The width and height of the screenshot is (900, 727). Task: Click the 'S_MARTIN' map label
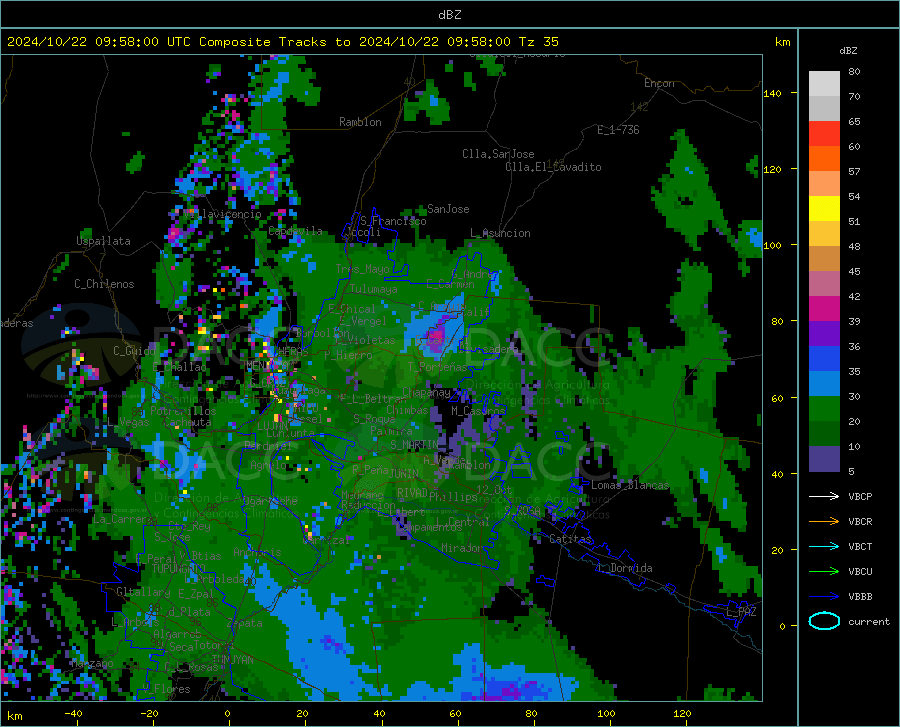(414, 445)
